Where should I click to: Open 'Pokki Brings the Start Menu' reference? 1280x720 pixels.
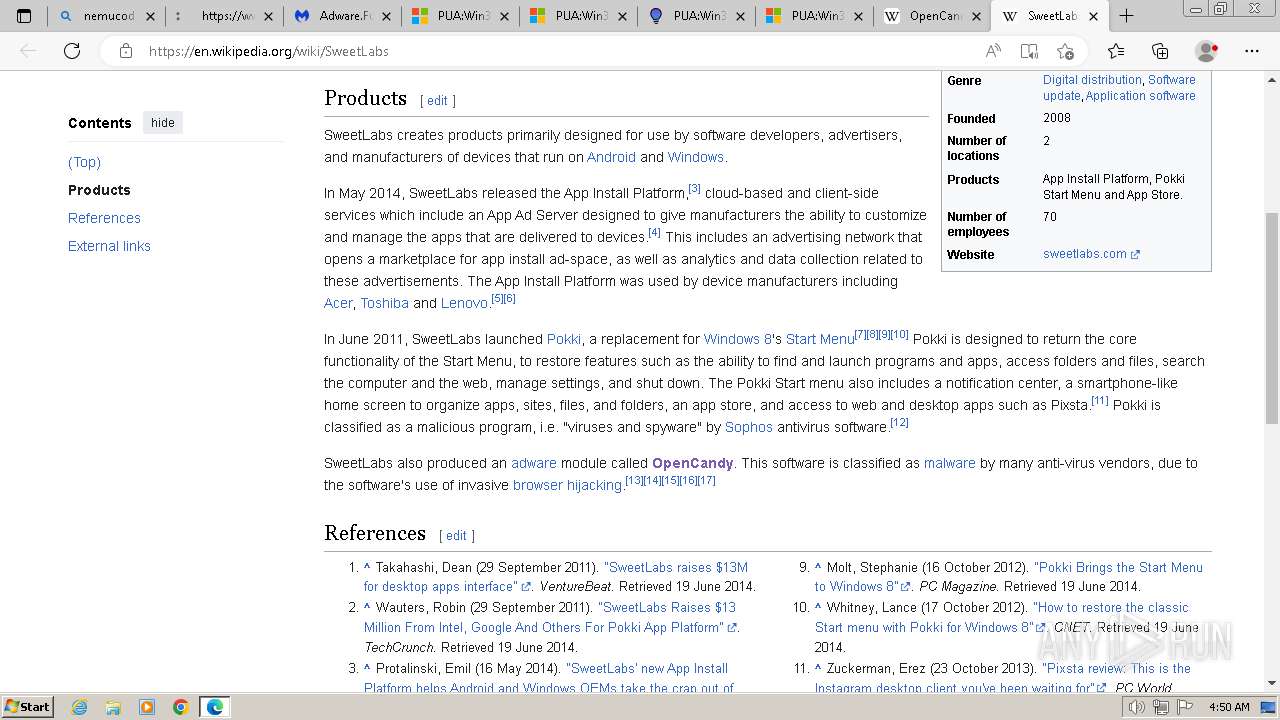[1009, 577]
